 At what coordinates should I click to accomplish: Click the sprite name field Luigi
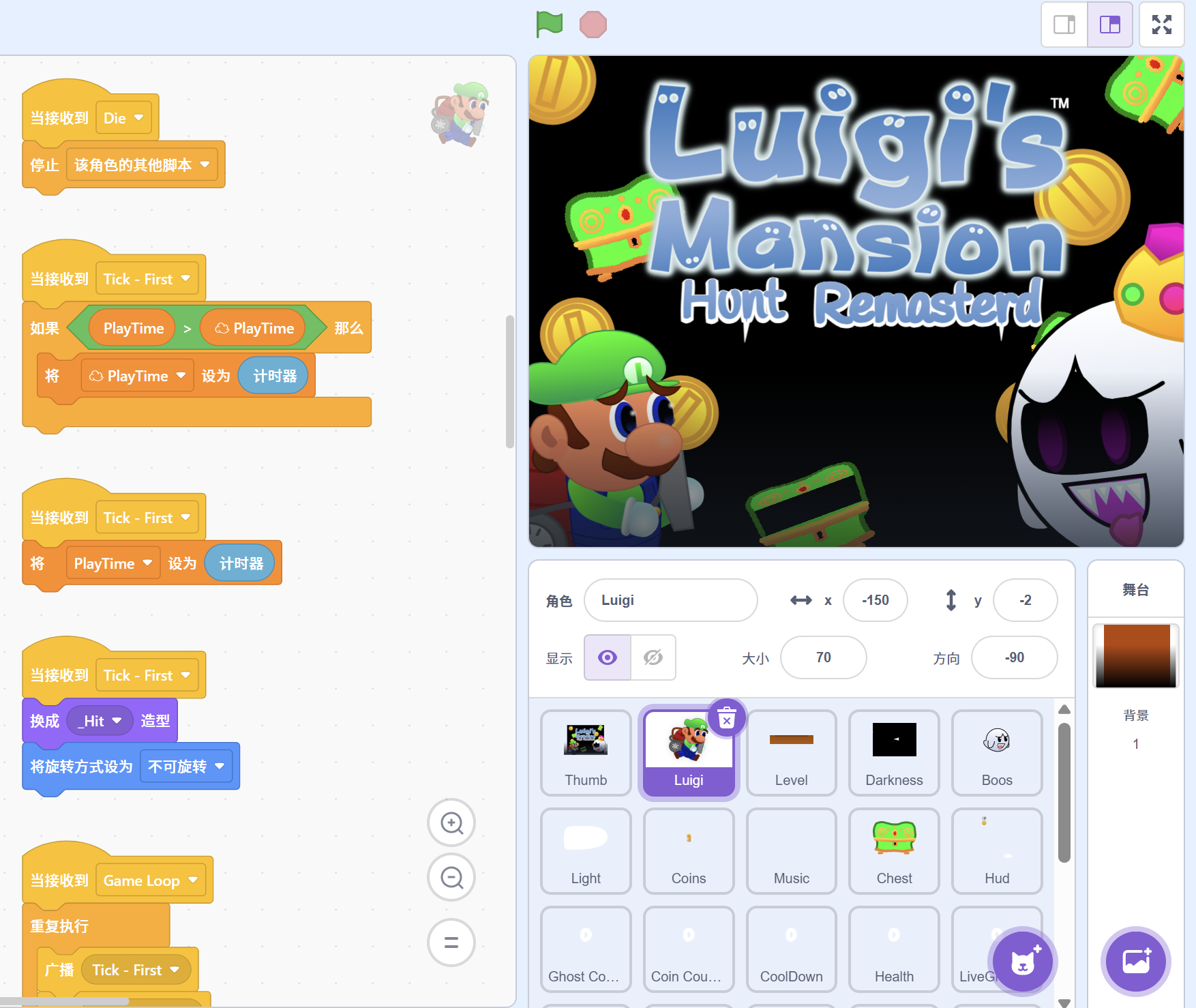[x=671, y=600]
